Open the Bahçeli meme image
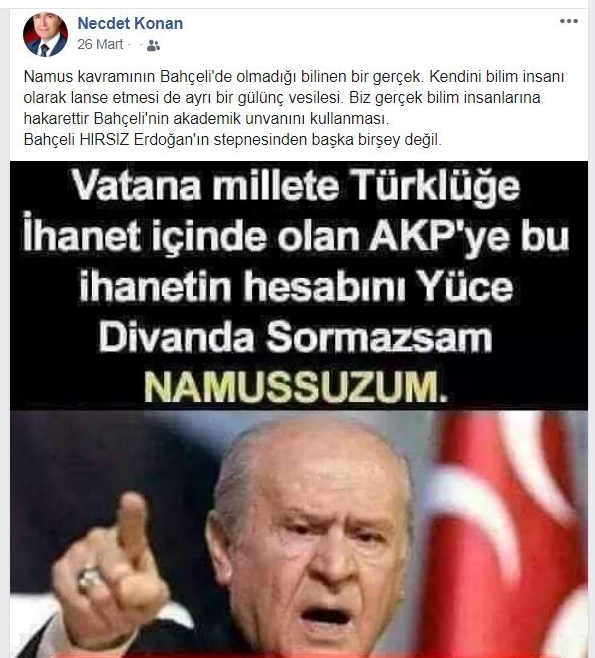Screen dimensions: 595x658 point(299,409)
